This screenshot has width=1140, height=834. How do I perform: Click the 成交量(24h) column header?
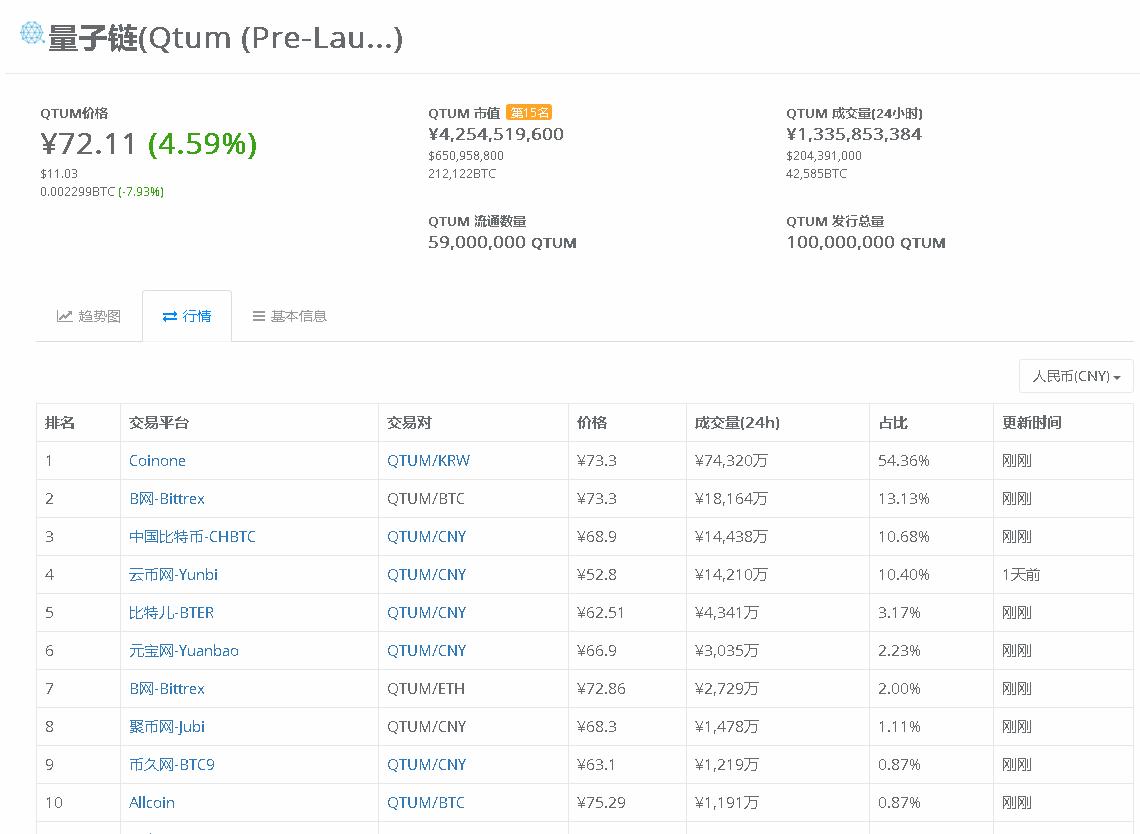click(x=737, y=422)
